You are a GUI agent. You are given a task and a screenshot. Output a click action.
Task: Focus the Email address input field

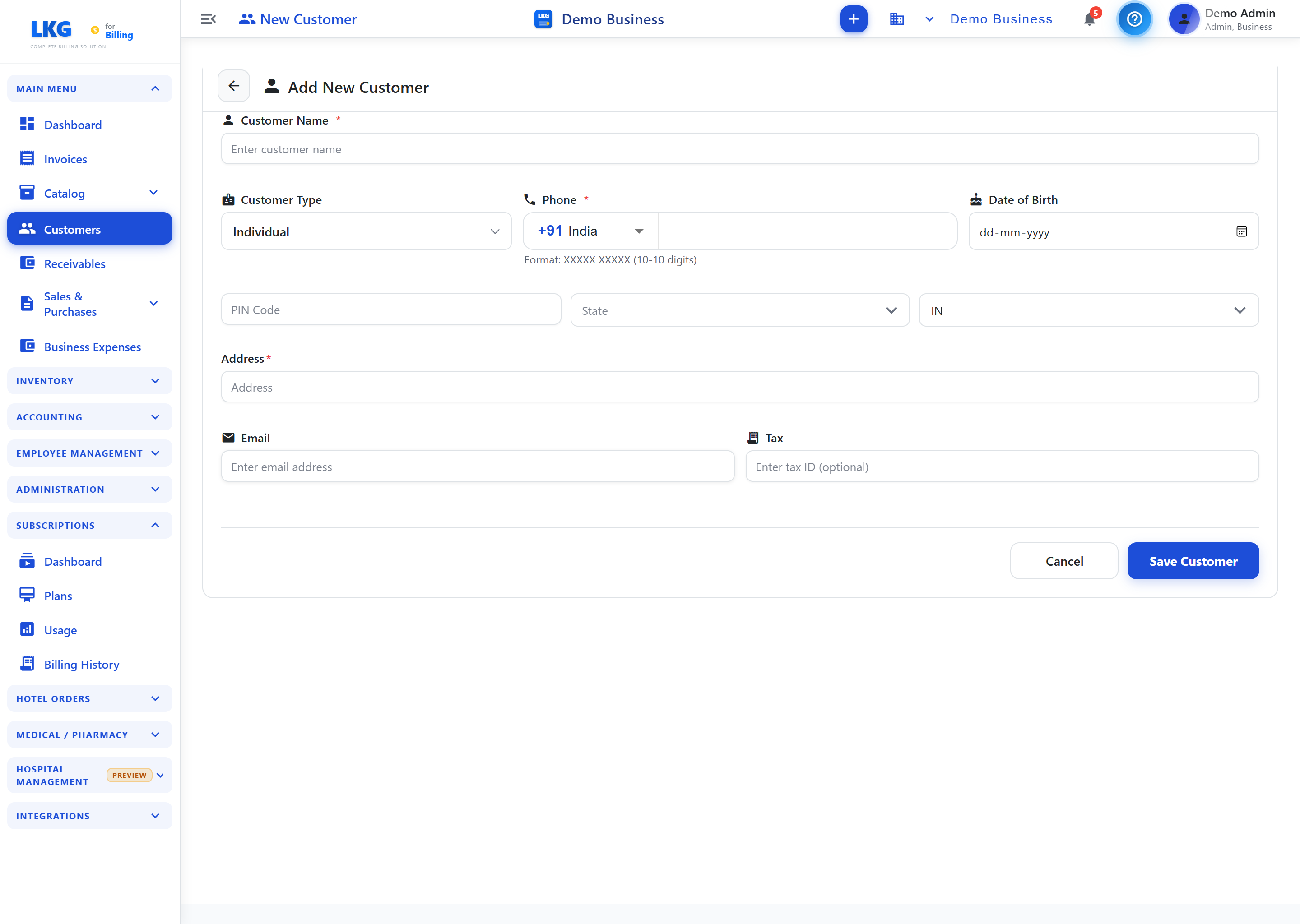[478, 467]
